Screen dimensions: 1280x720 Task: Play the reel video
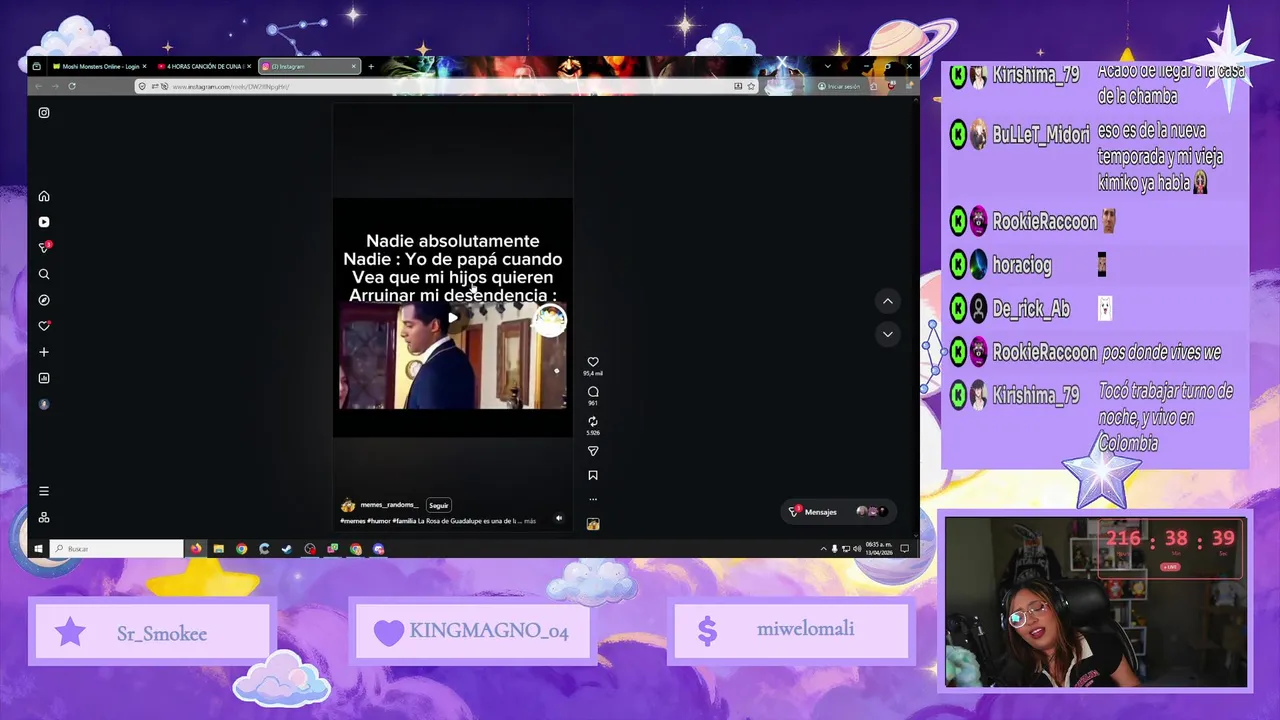[452, 318]
